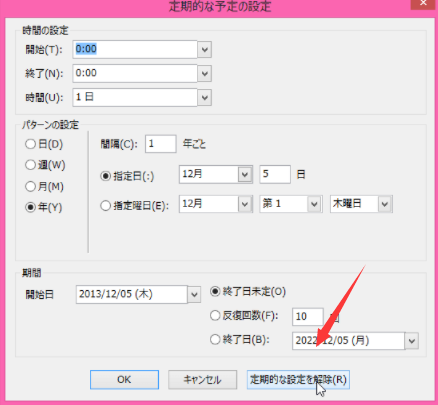Open the 開始日 start date picker dropdown
Image resolution: width=438 pixels, height=405 pixels.
pyautogui.click(x=194, y=295)
